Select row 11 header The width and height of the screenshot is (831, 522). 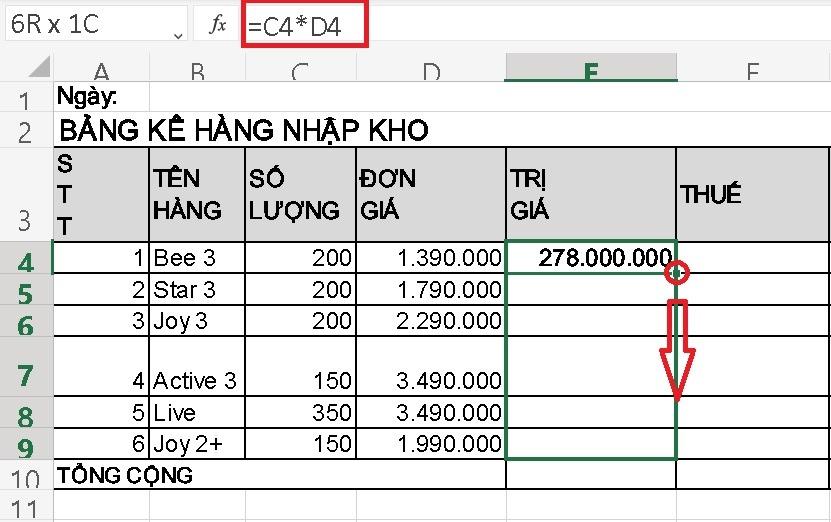tap(26, 506)
